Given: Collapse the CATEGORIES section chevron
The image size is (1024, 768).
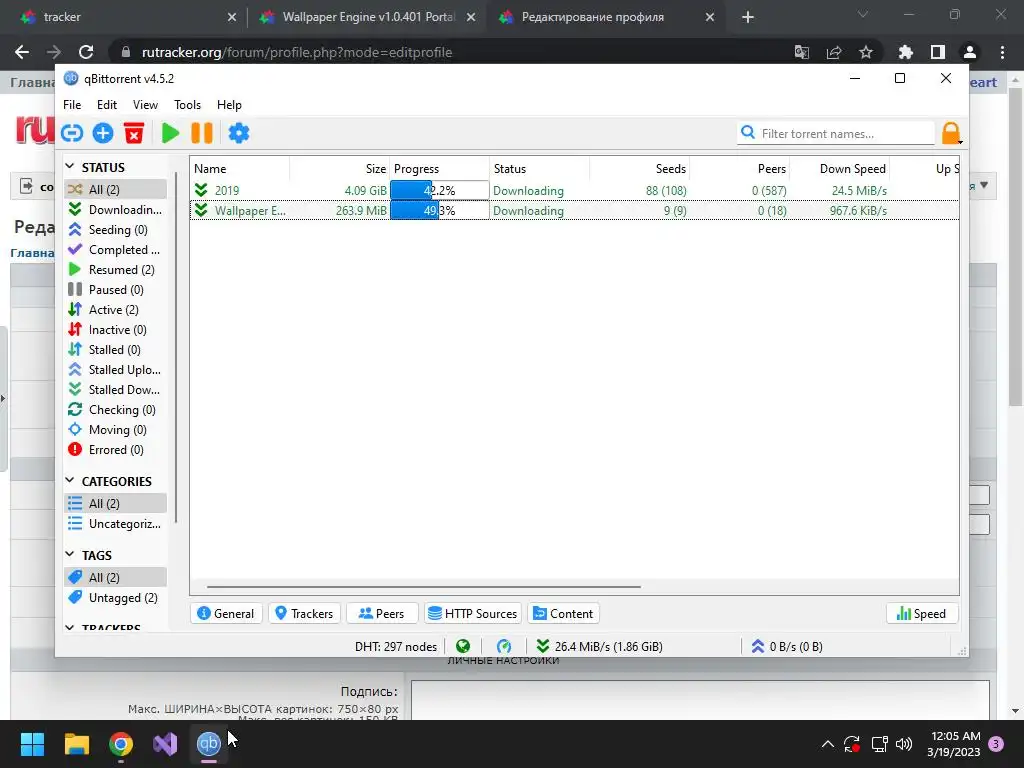Looking at the screenshot, I should point(70,481).
